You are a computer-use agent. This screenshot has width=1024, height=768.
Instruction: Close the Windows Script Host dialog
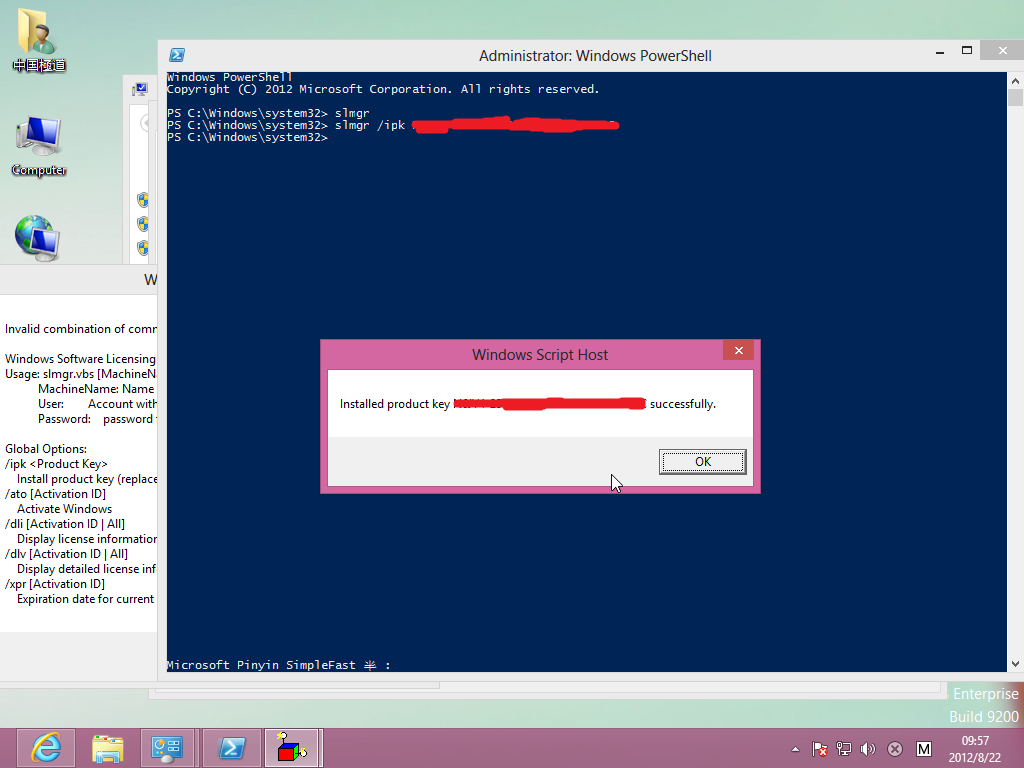(x=739, y=351)
